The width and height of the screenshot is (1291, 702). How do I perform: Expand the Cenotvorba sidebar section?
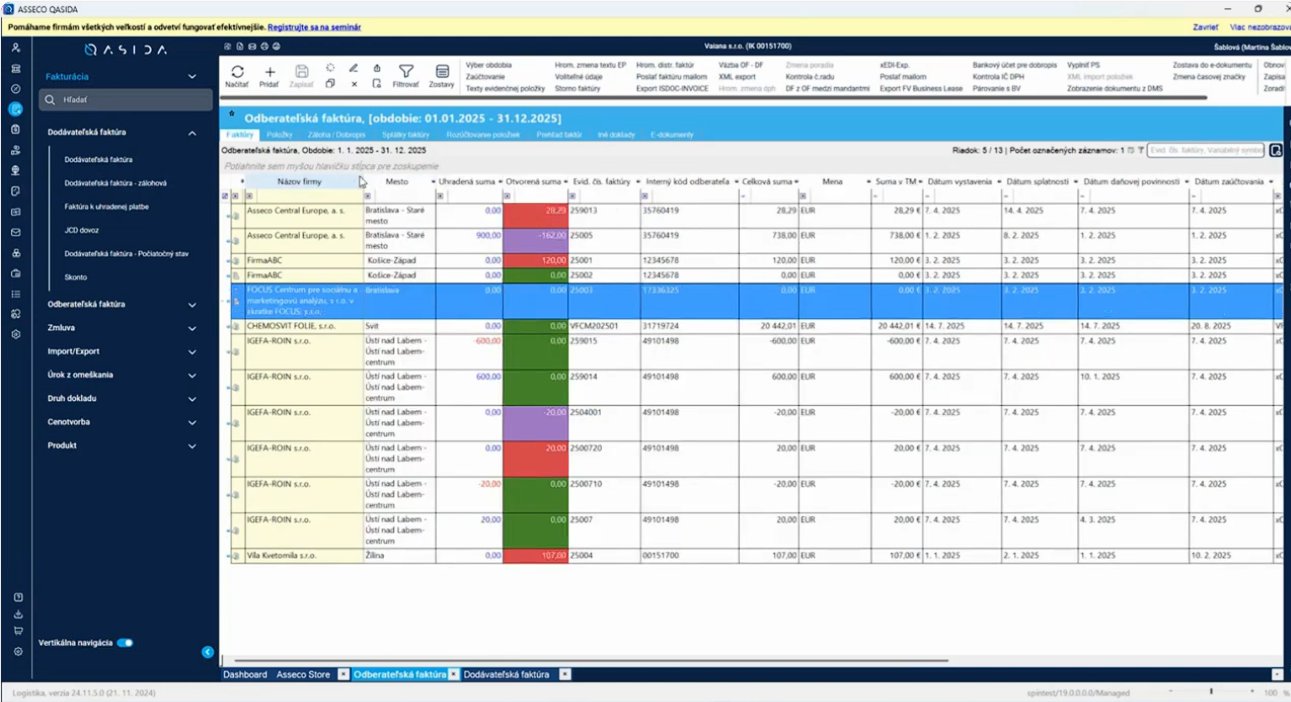(x=192, y=422)
